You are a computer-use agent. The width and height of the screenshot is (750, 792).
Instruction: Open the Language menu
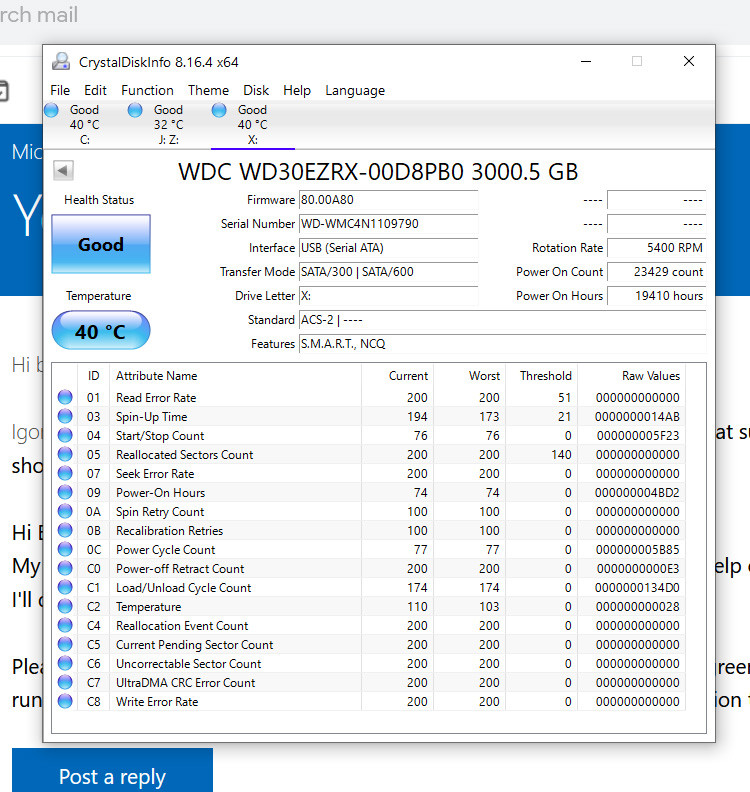pos(355,90)
